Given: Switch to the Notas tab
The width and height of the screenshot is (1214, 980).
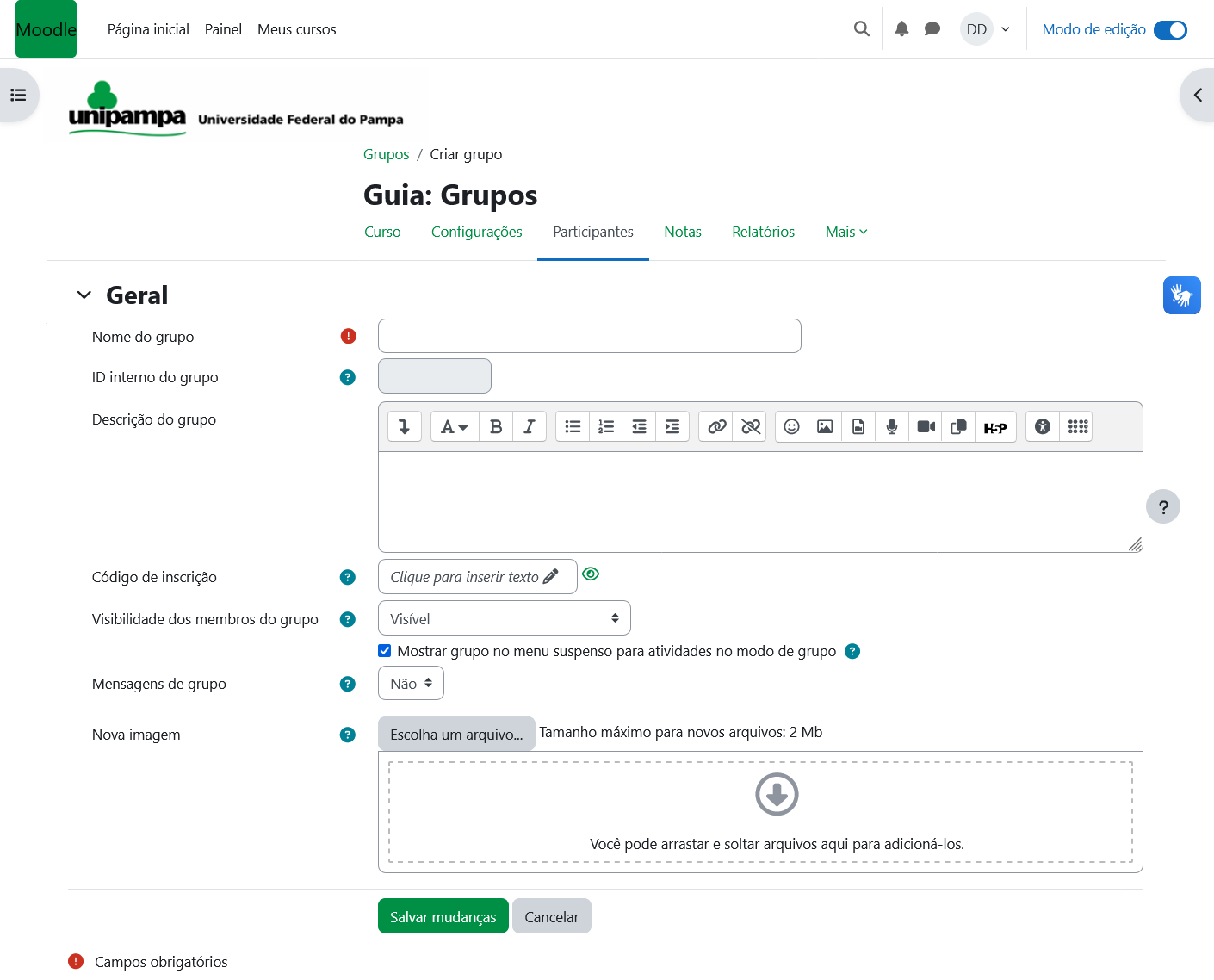Looking at the screenshot, I should [683, 233].
